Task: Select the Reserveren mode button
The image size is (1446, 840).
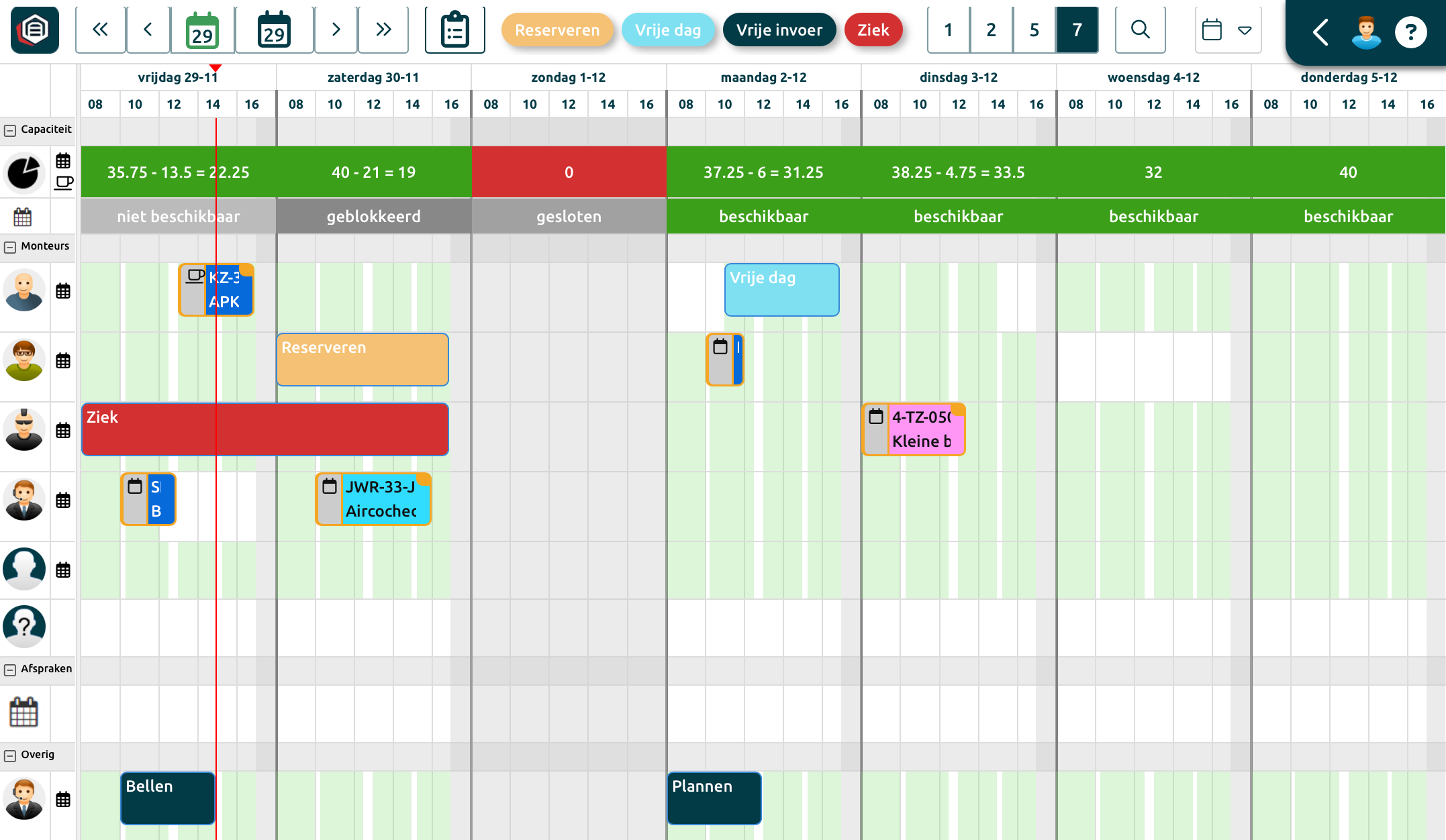Action: pos(557,30)
